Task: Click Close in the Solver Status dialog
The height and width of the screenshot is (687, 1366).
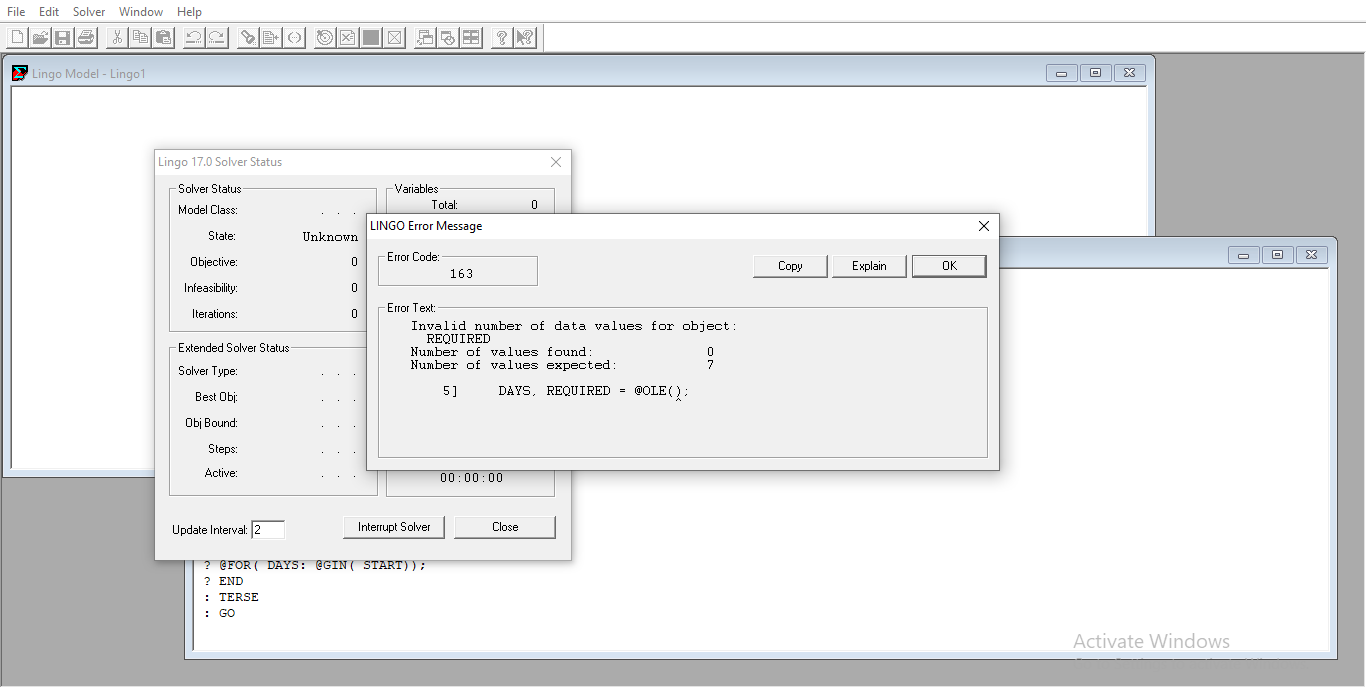Action: pos(504,526)
